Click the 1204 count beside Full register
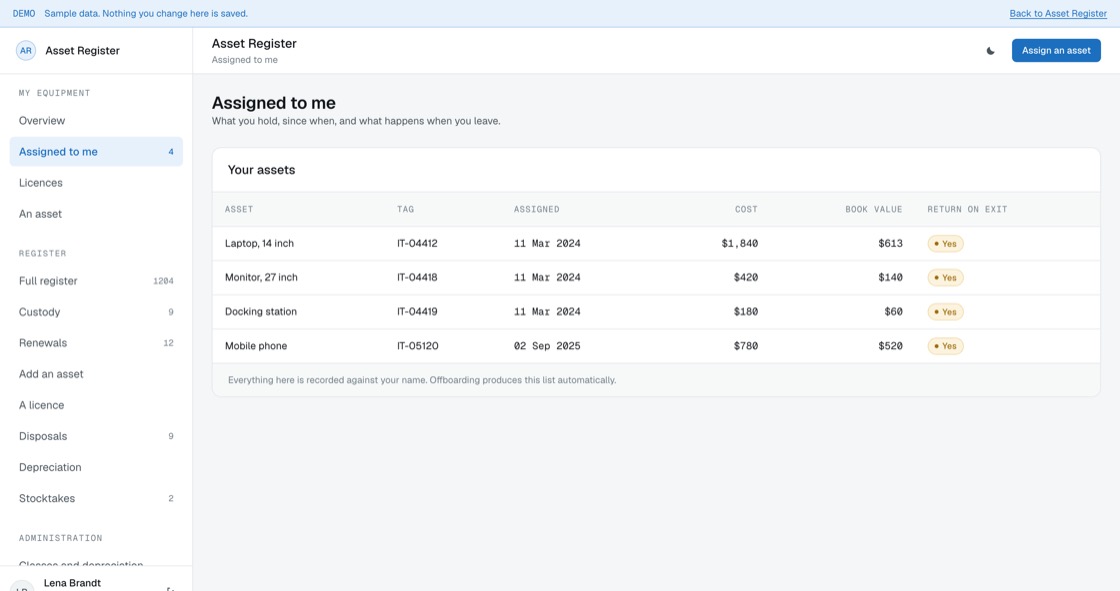Image resolution: width=1120 pixels, height=591 pixels. (163, 281)
